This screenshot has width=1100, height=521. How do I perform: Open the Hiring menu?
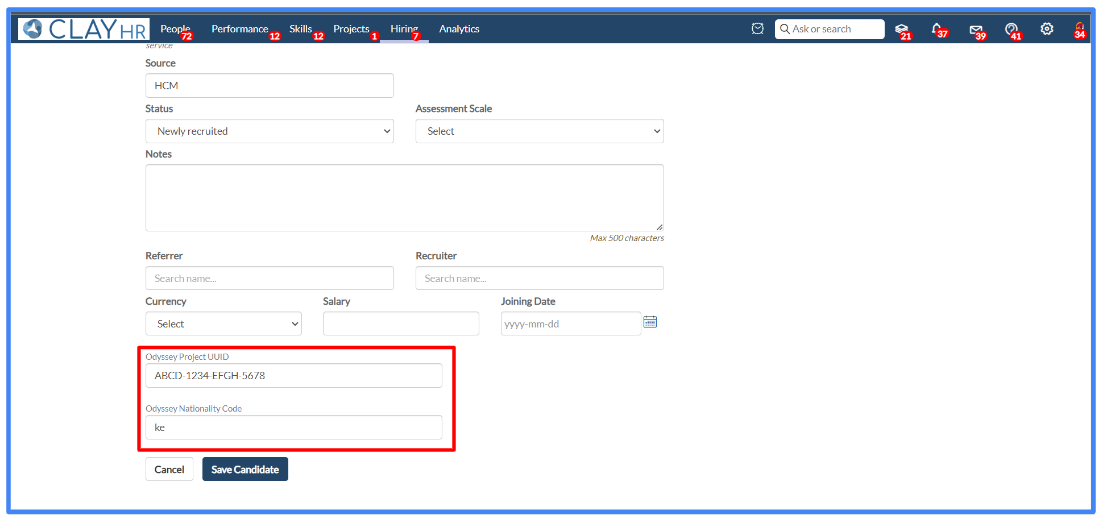point(404,29)
